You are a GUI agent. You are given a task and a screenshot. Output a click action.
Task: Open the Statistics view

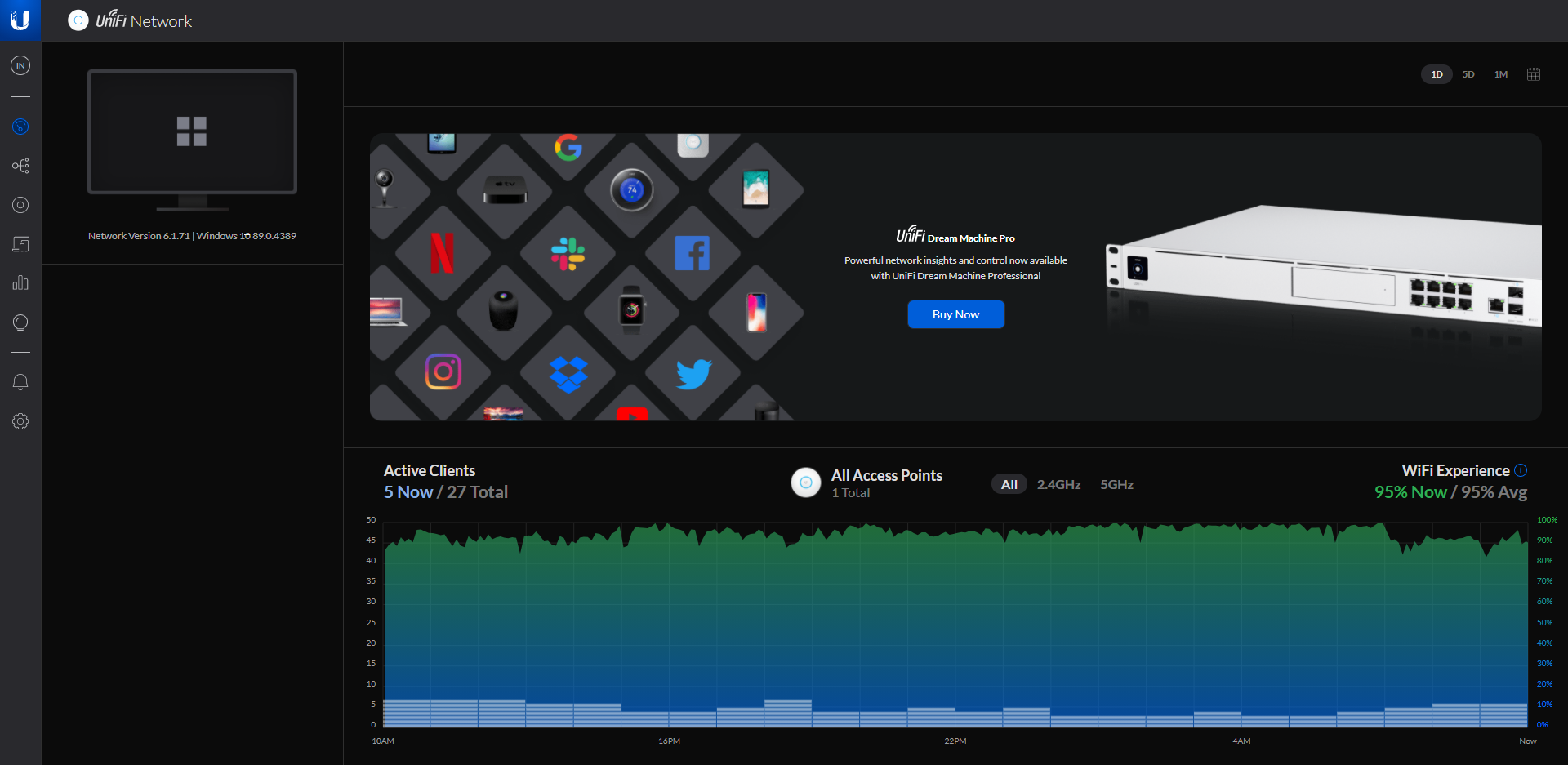pyautogui.click(x=20, y=283)
